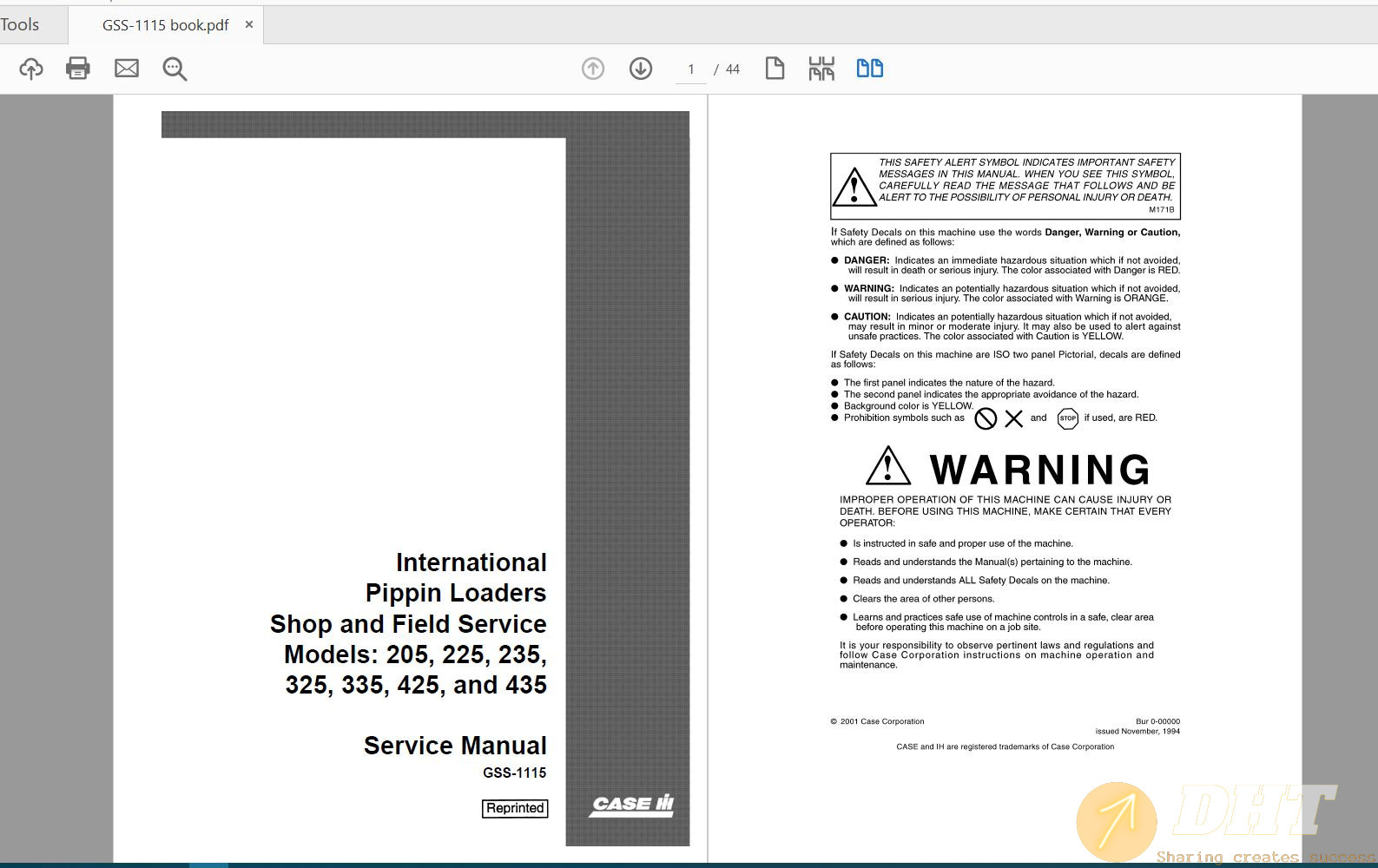
Task: Click the large WARNING heading
Action: 1039,470
